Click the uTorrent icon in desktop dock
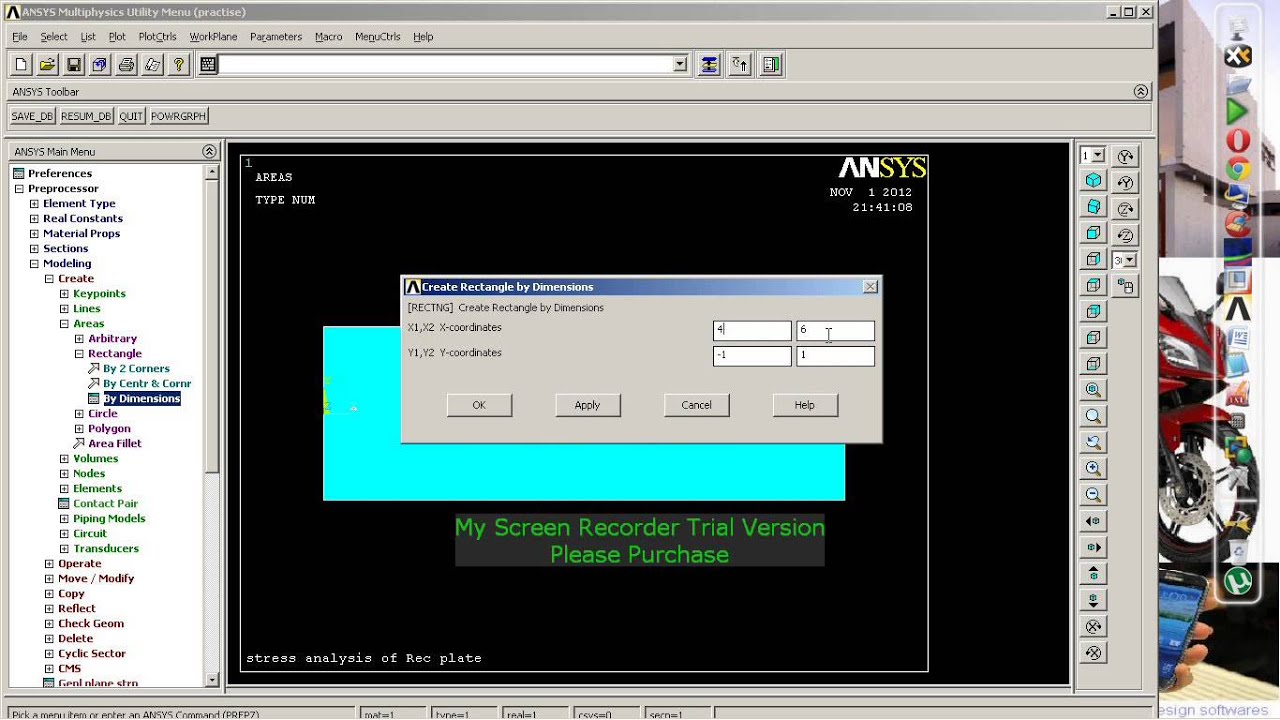 (x=1238, y=581)
